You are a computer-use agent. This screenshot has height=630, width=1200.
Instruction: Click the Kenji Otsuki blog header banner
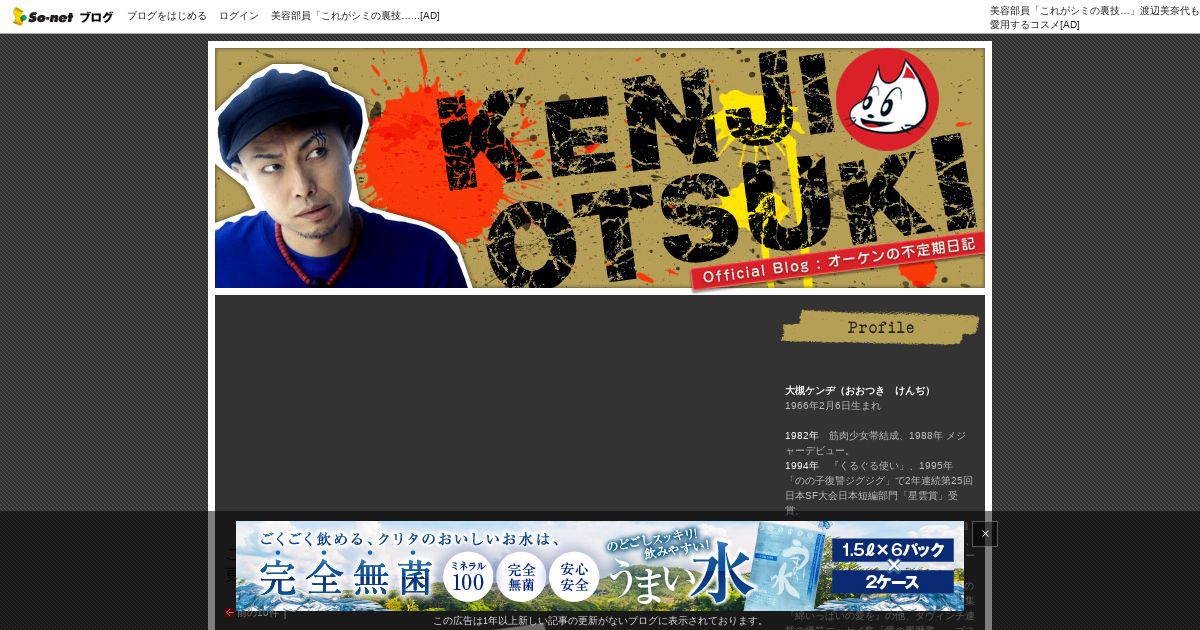[x=600, y=168]
